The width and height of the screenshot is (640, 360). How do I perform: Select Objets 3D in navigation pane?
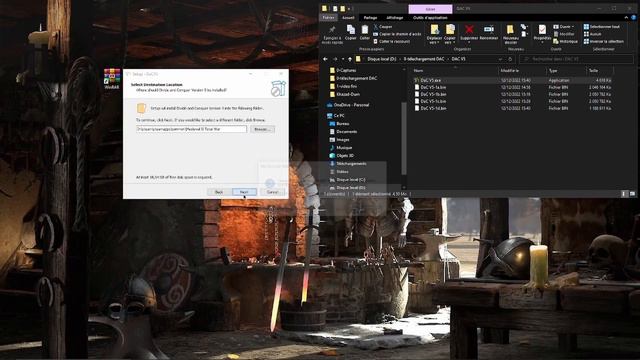pos(342,156)
